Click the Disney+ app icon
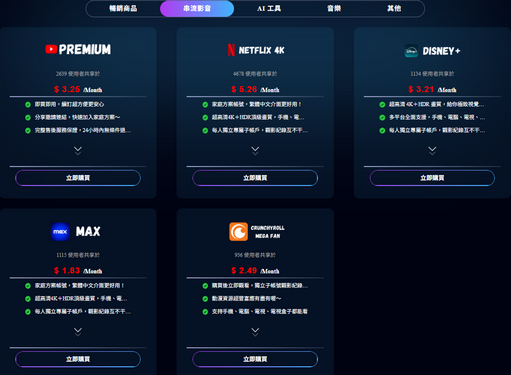511x375 pixels. [x=411, y=51]
